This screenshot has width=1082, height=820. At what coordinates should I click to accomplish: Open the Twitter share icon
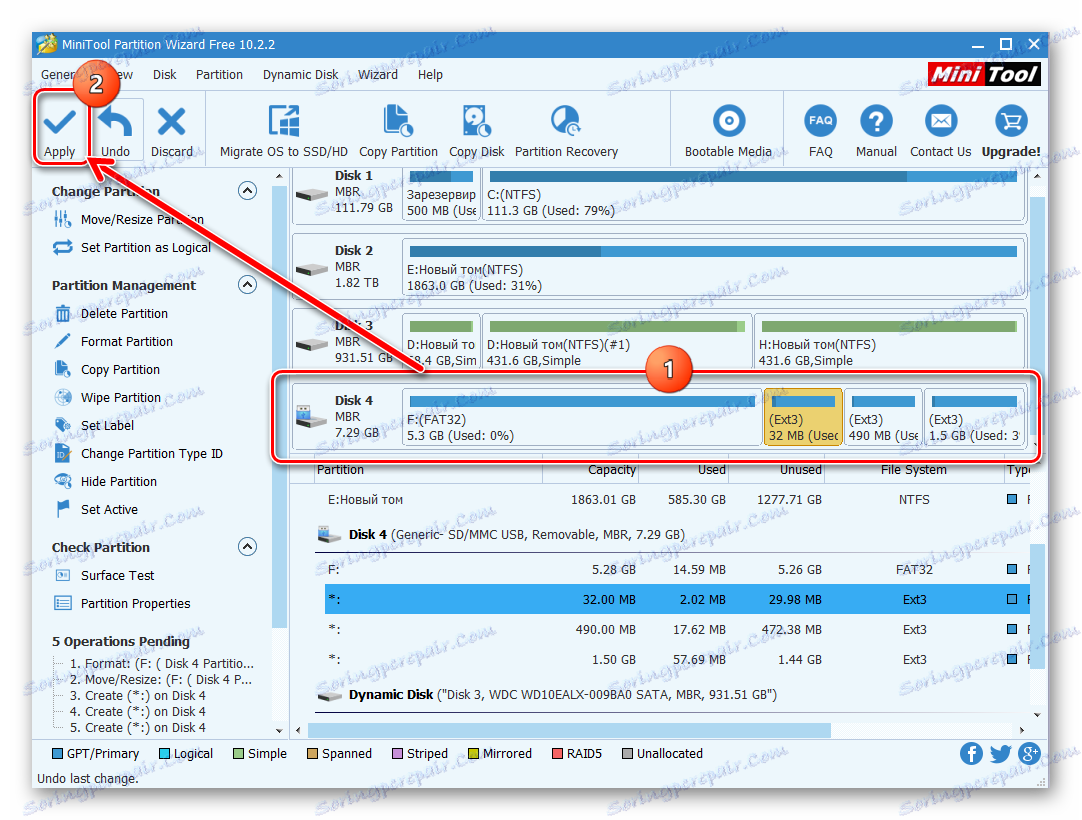[x=1000, y=753]
